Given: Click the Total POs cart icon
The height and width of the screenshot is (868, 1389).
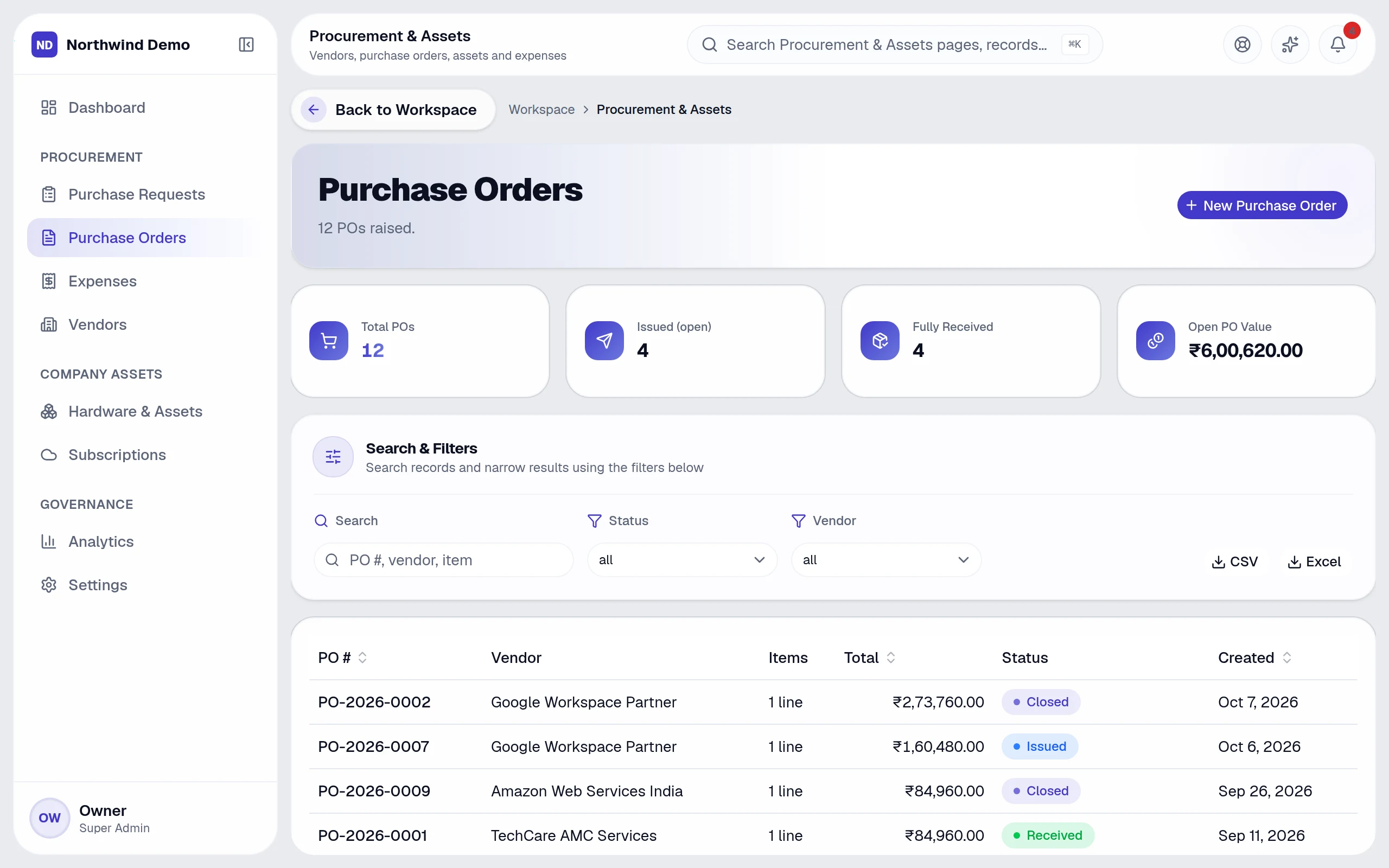Looking at the screenshot, I should (329, 341).
